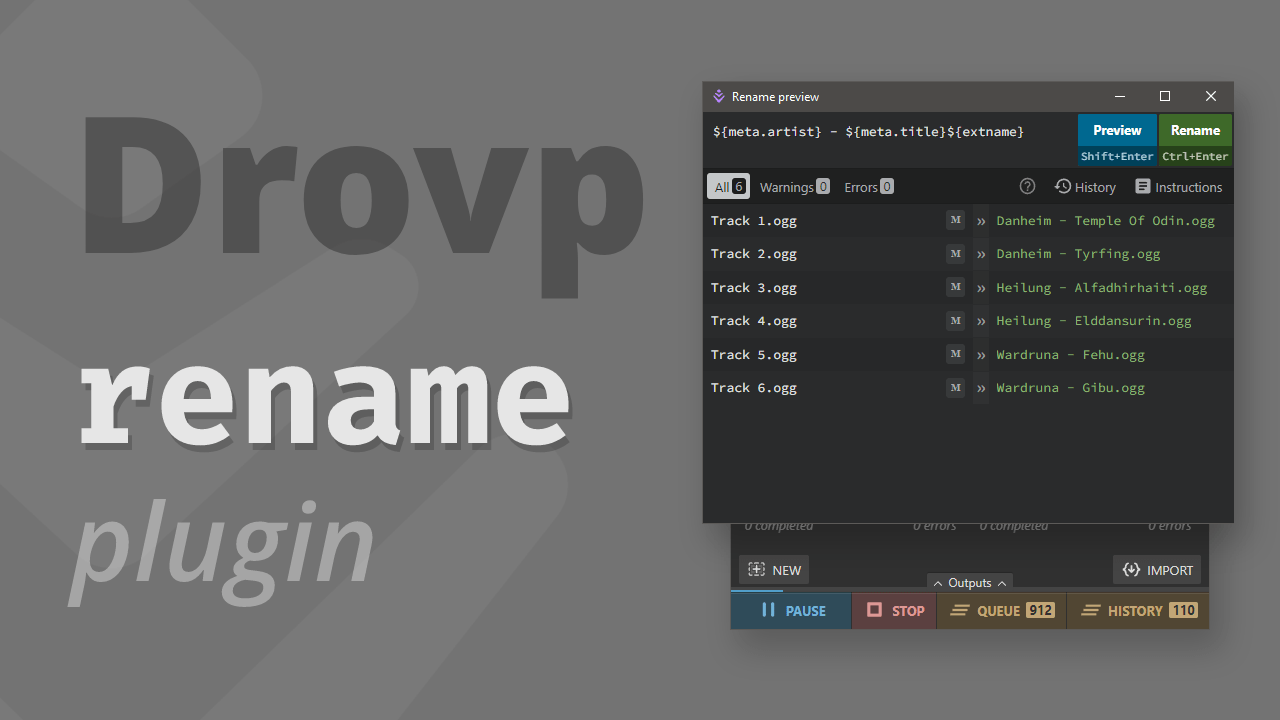Open the QUEUE showing 912 items
Image resolution: width=1280 pixels, height=720 pixels.
click(1001, 610)
